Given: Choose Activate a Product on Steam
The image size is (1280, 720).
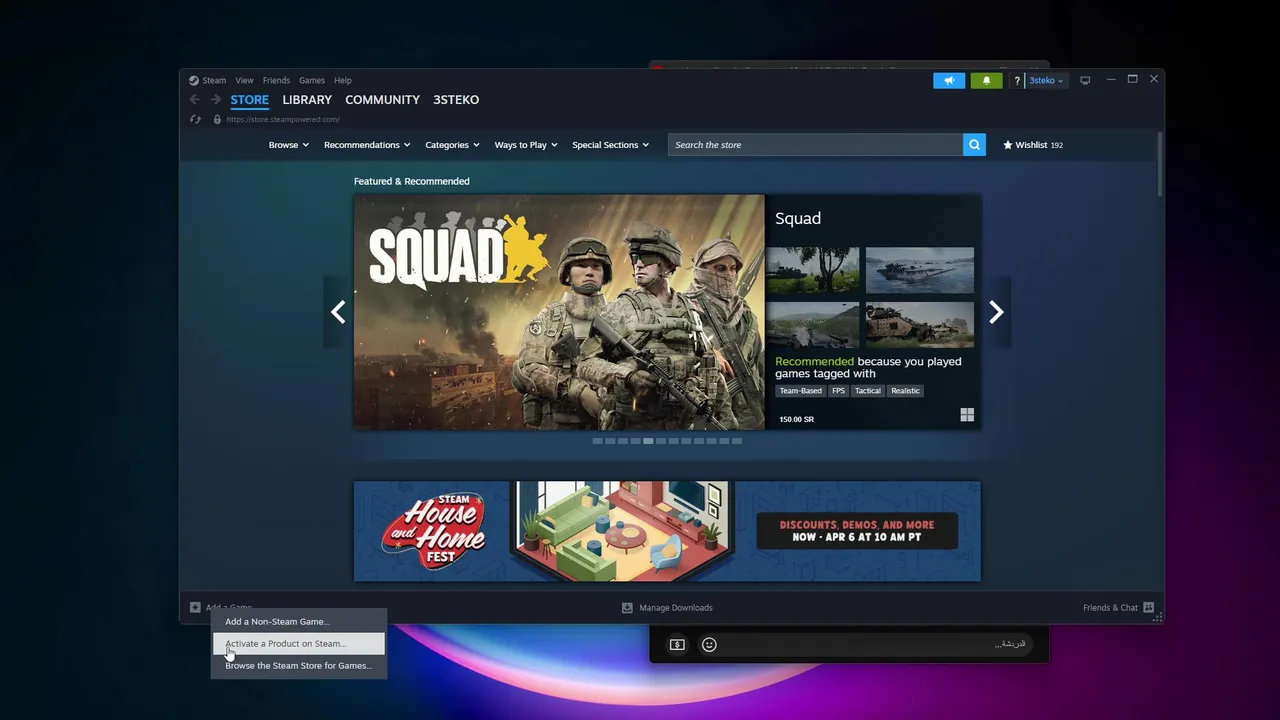Looking at the screenshot, I should click(298, 643).
